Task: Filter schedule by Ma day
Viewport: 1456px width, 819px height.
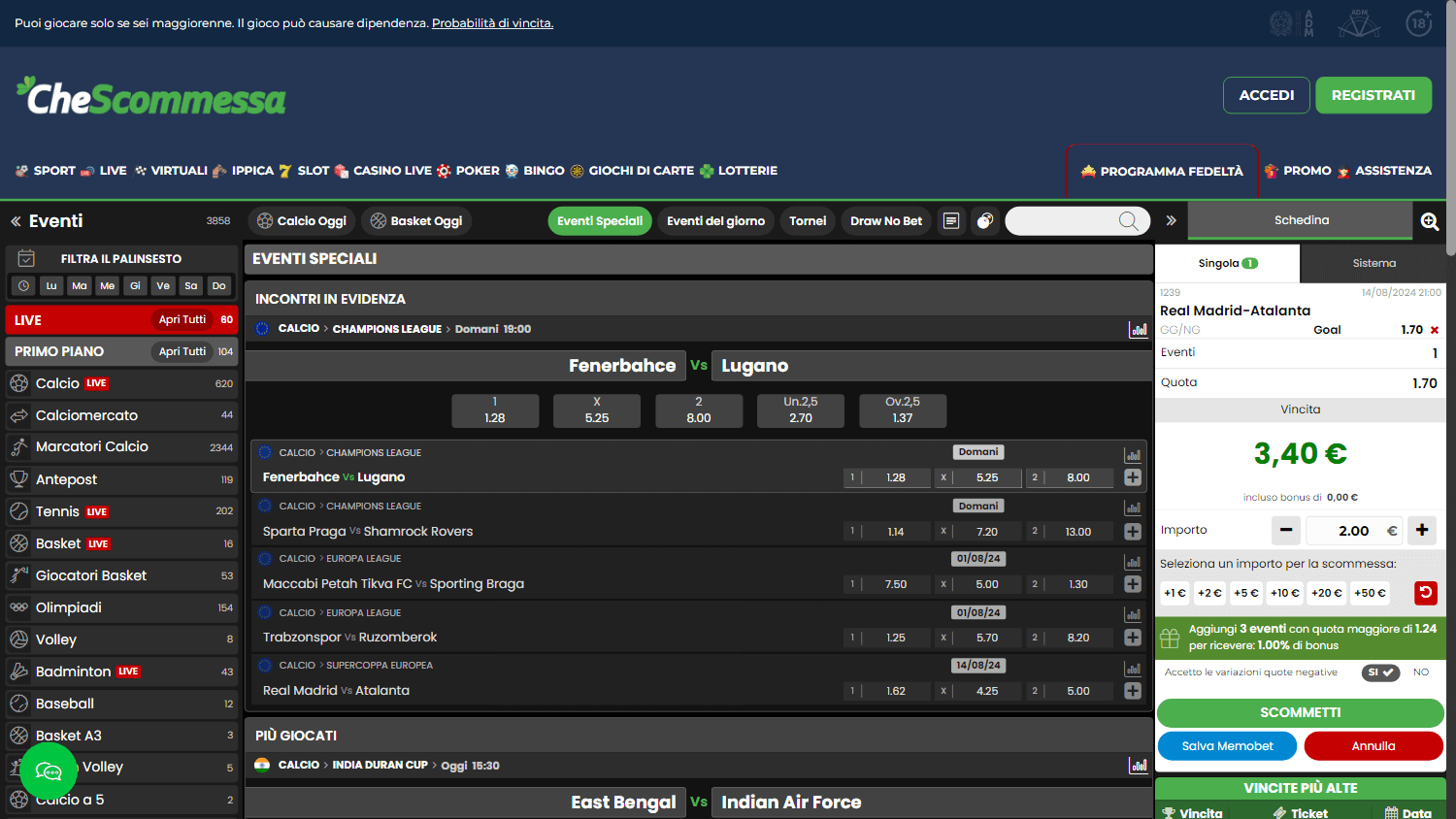Action: [x=80, y=285]
